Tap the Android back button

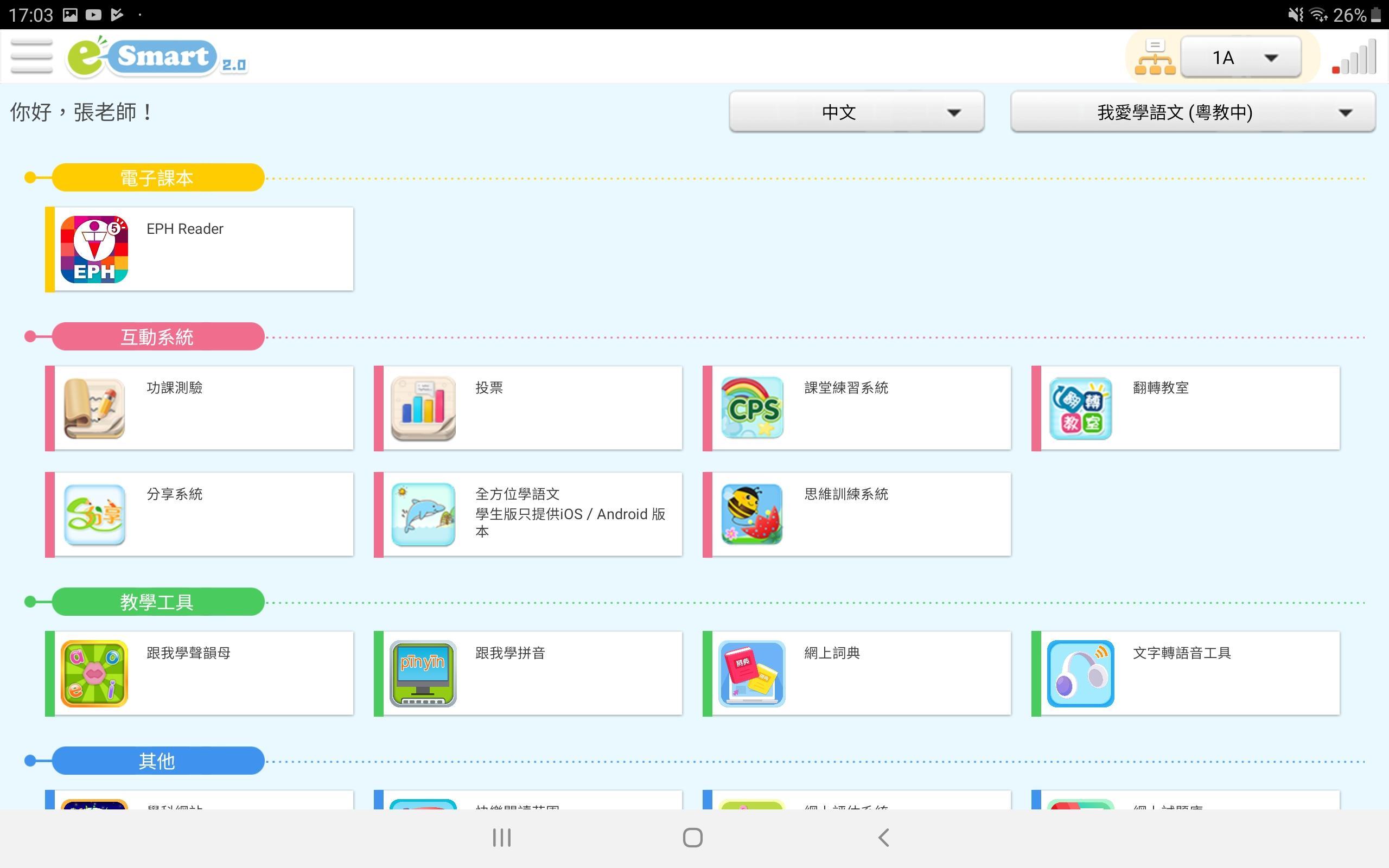(884, 838)
